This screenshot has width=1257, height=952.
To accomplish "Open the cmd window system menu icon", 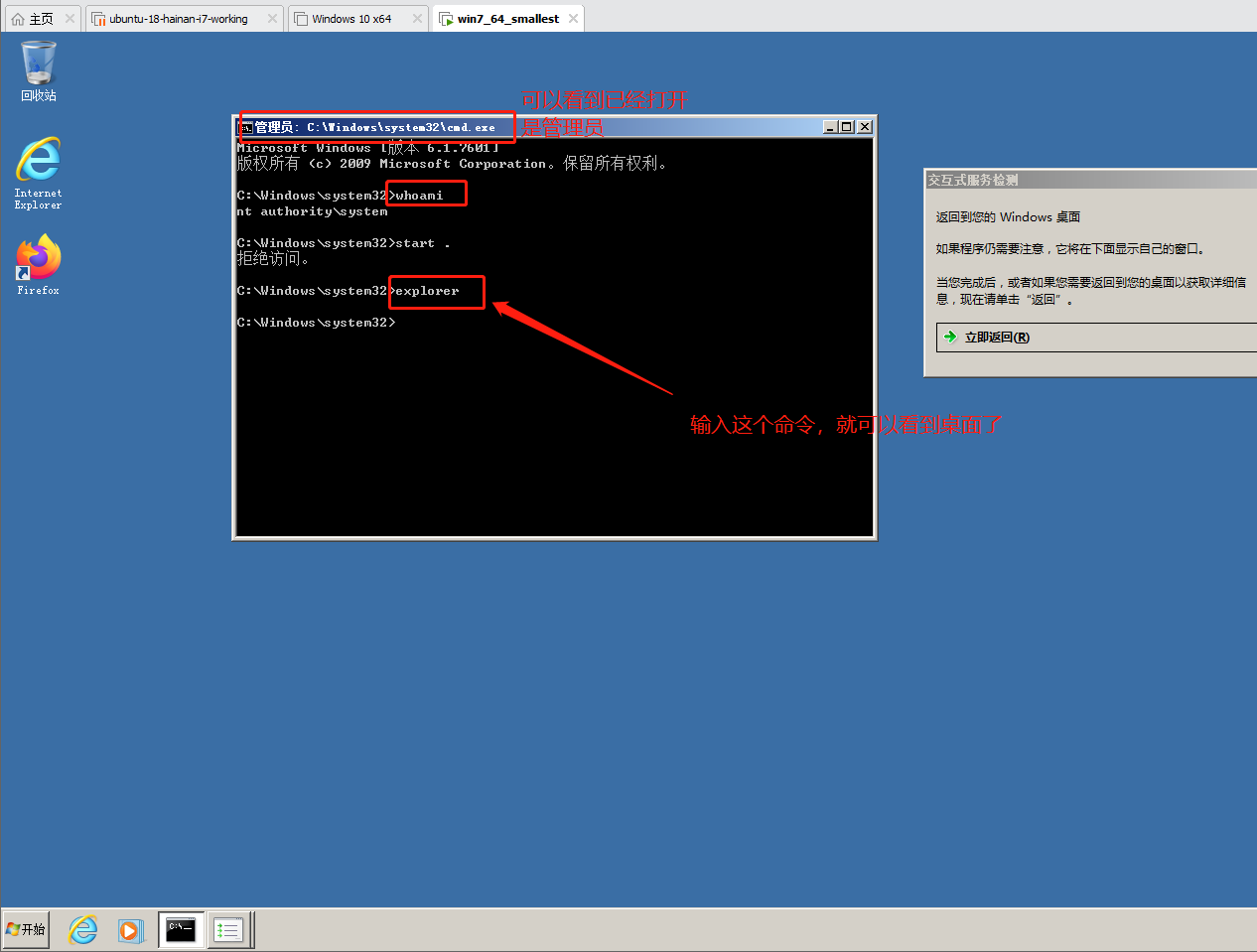I will [245, 127].
